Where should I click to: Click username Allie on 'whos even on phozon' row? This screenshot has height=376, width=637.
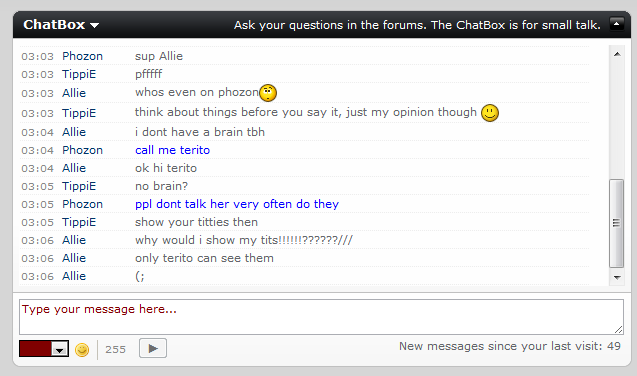pos(74,93)
